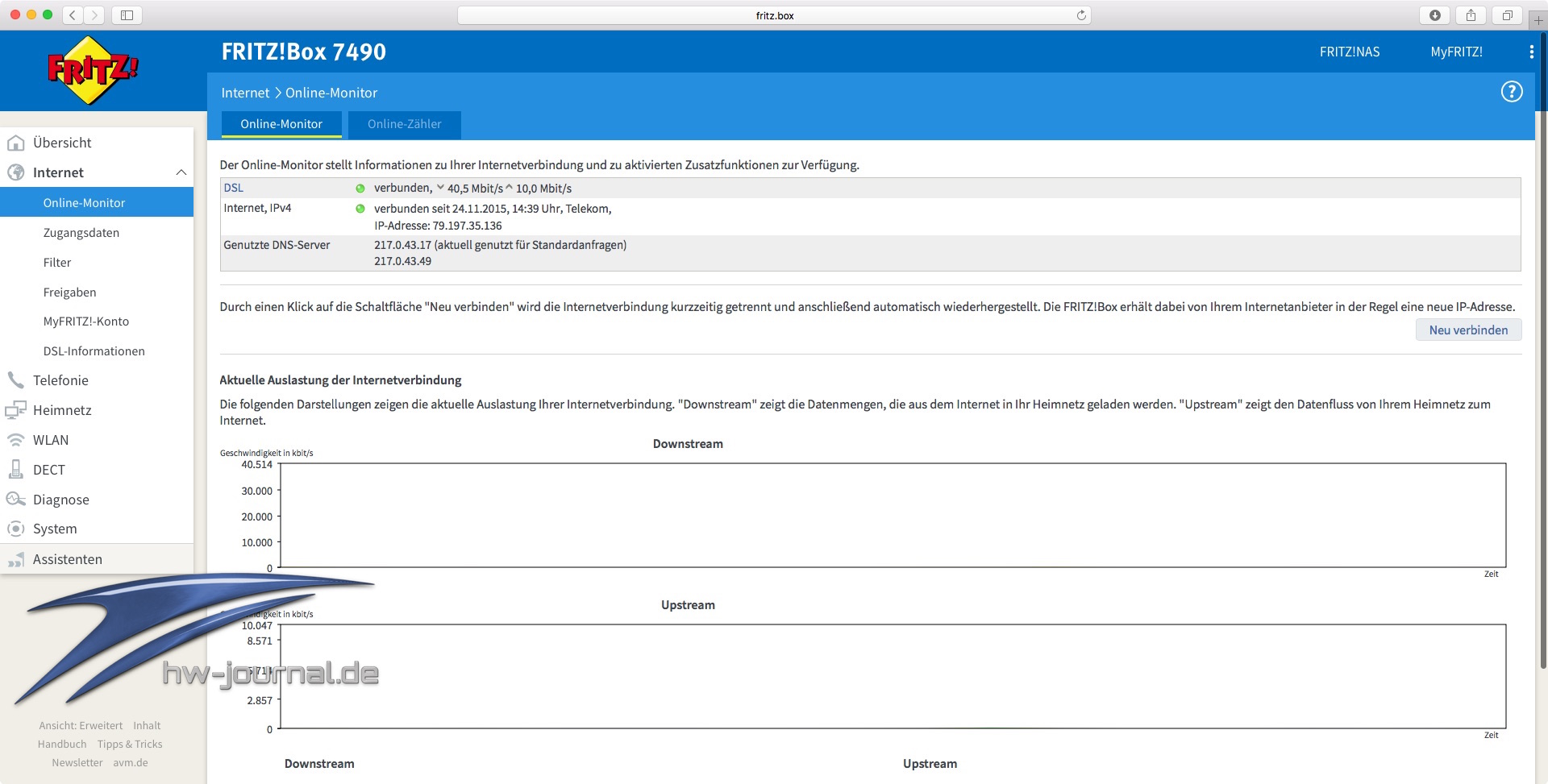This screenshot has width=1548, height=784.
Task: Click the IP-Adresse 79.197.35.136 text
Action: click(438, 226)
